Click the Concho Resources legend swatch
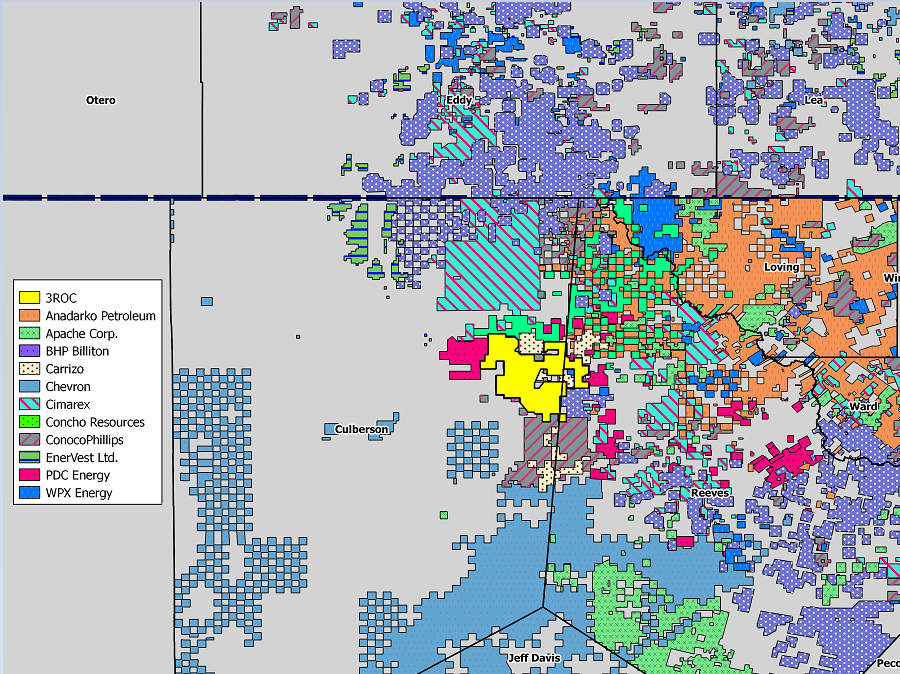Screen dimensions: 900x674 [29, 421]
